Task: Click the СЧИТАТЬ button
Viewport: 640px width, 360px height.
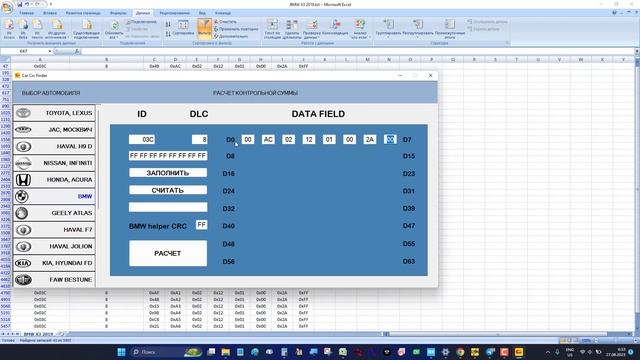Action: point(168,190)
